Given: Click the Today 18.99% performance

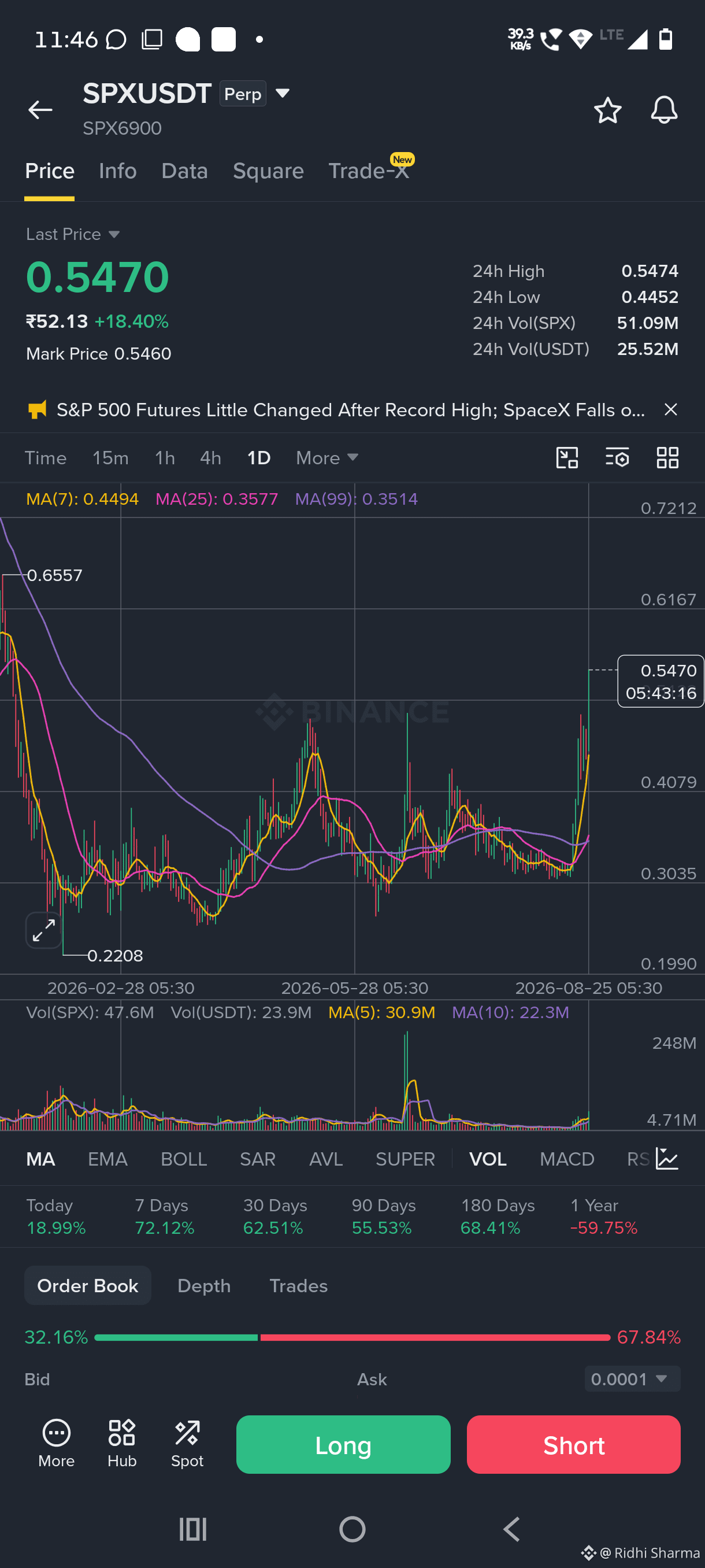Looking at the screenshot, I should [x=56, y=1217].
